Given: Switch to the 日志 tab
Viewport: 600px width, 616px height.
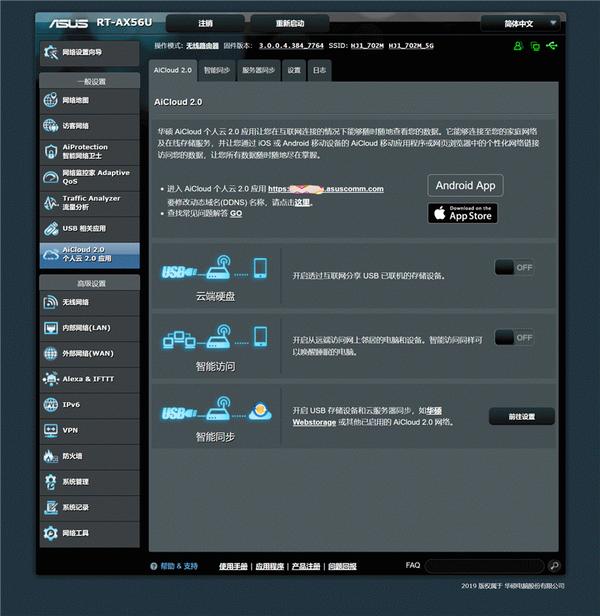Looking at the screenshot, I should [x=319, y=70].
